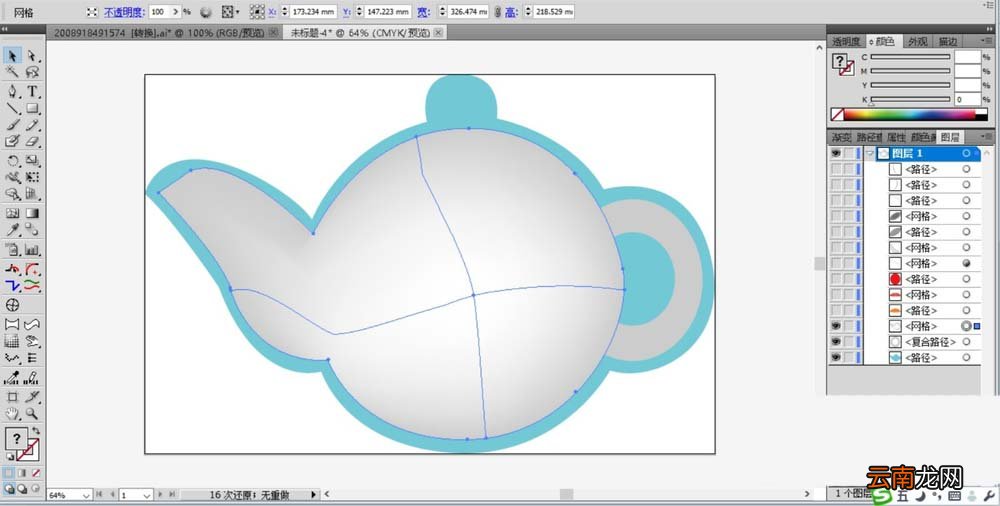Viewport: 1000px width, 506px height.
Task: Click the Y value stepper arrows
Action: [359, 12]
